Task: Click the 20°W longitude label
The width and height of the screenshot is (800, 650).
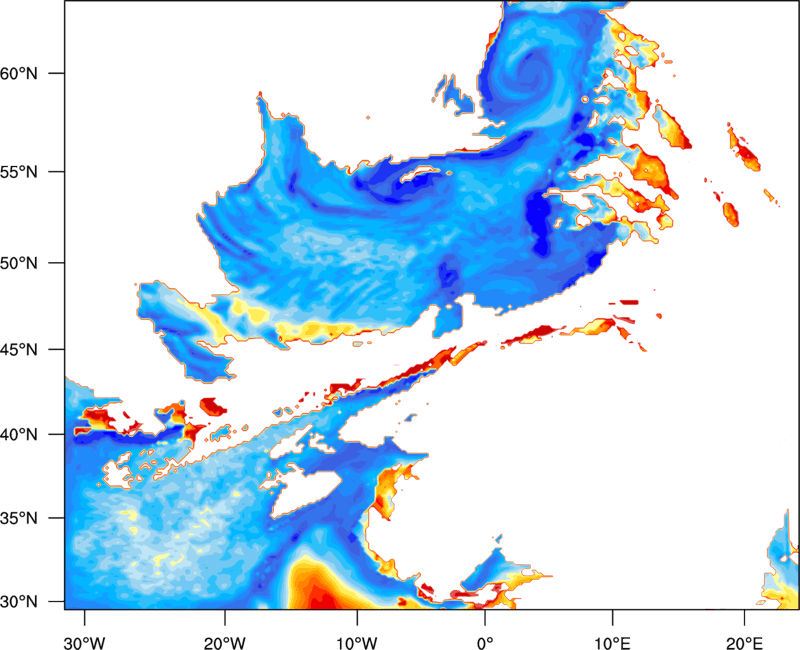Action: (225, 643)
